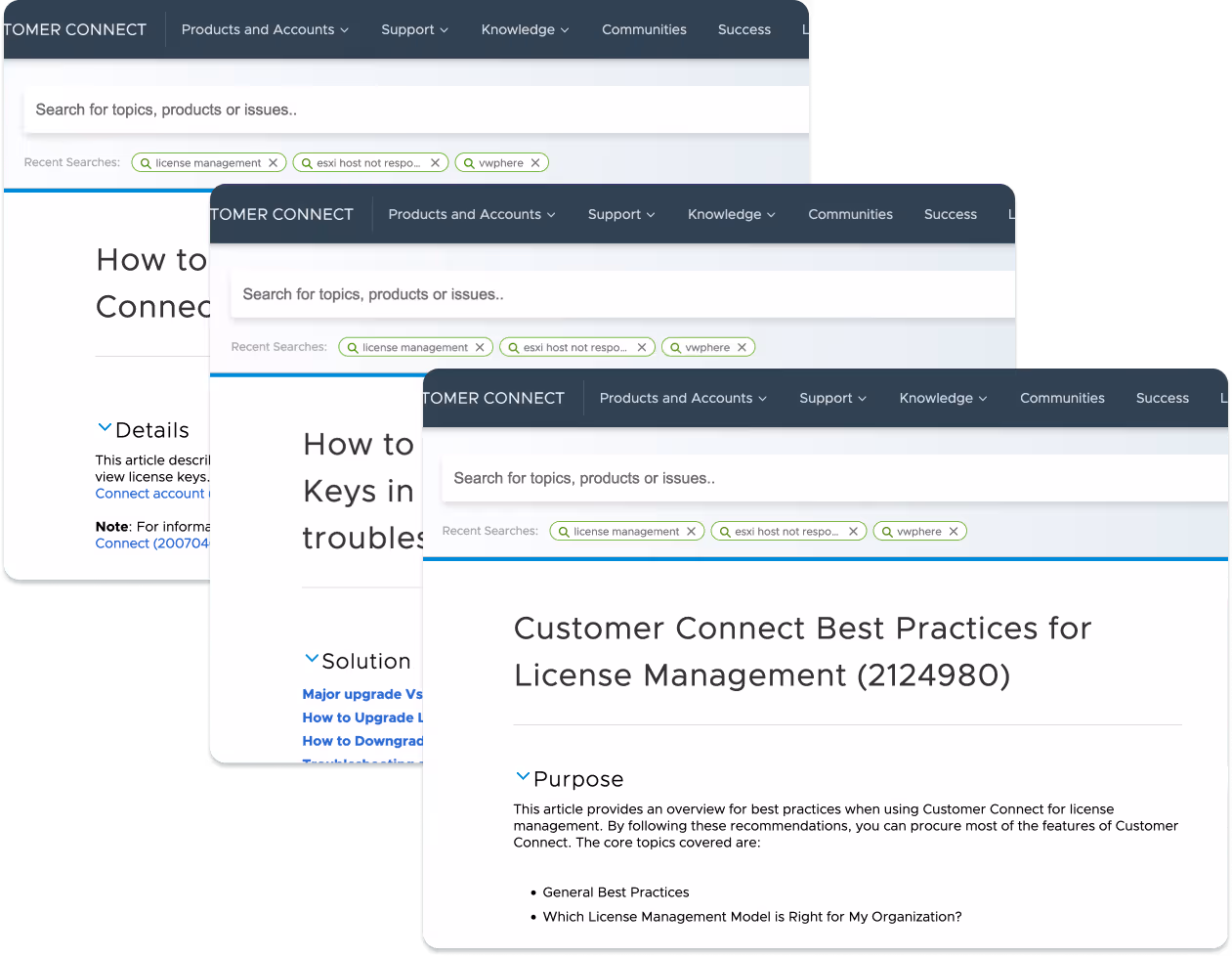The image size is (1232, 956).
Task: Open Knowledge dropdown in middle window
Action: [x=731, y=214]
